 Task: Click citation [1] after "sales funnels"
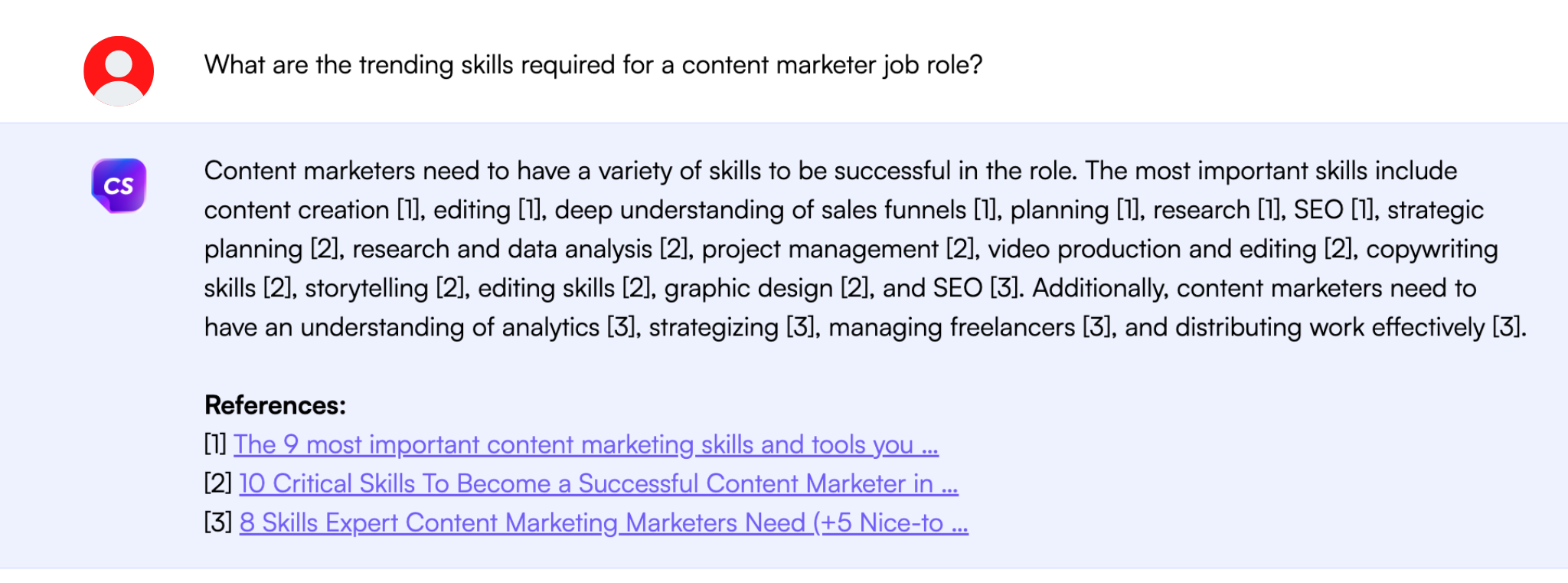pyautogui.click(x=986, y=210)
